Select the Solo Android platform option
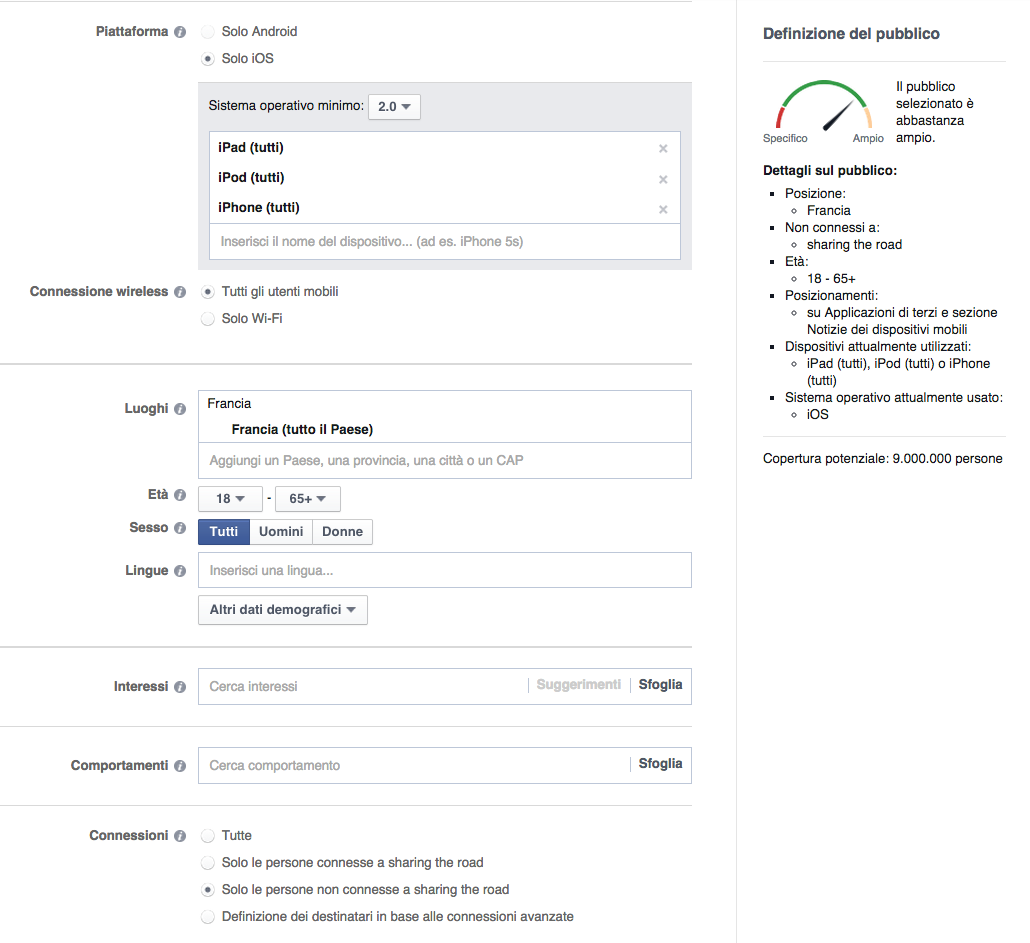 208,32
